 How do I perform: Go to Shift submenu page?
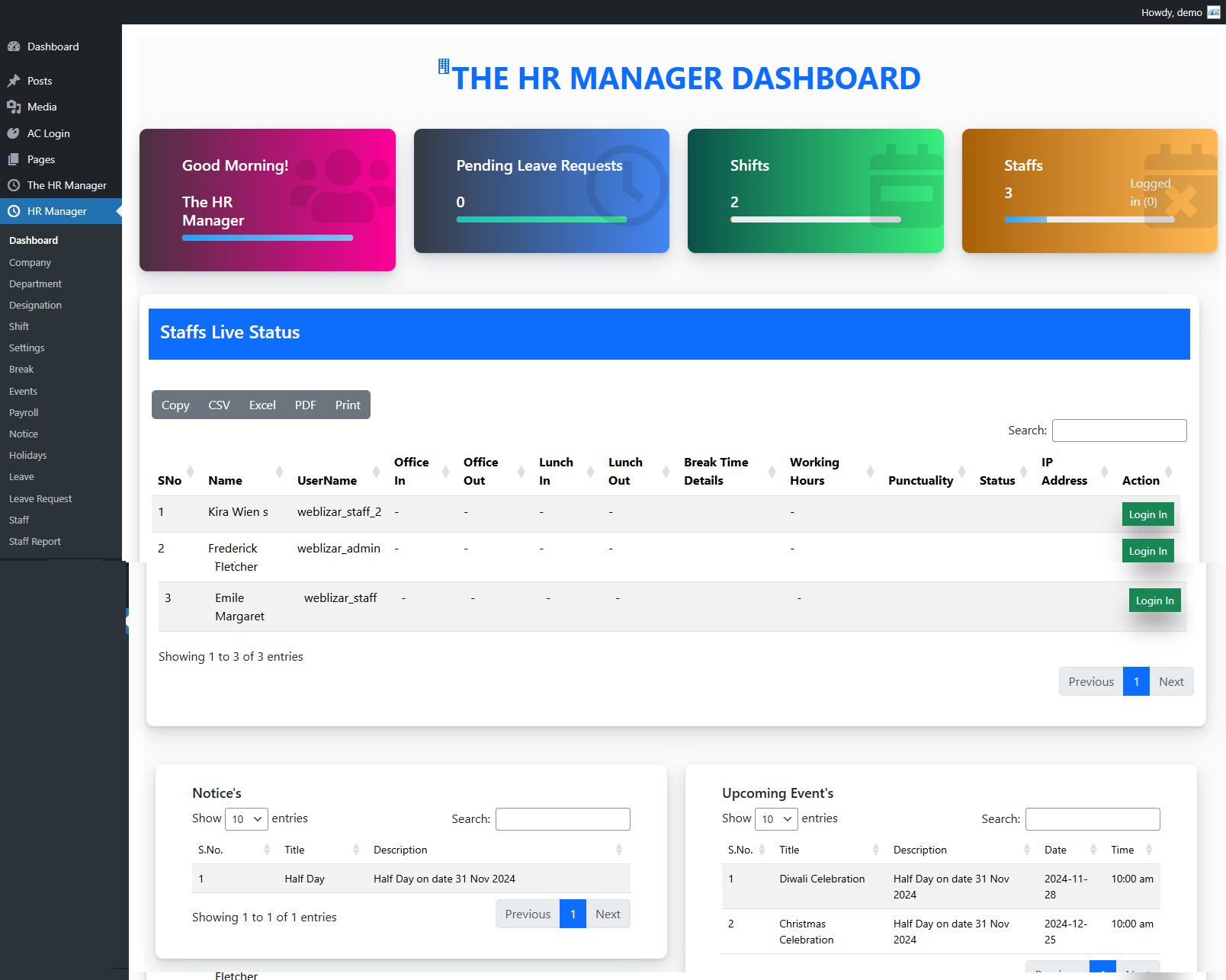19,326
